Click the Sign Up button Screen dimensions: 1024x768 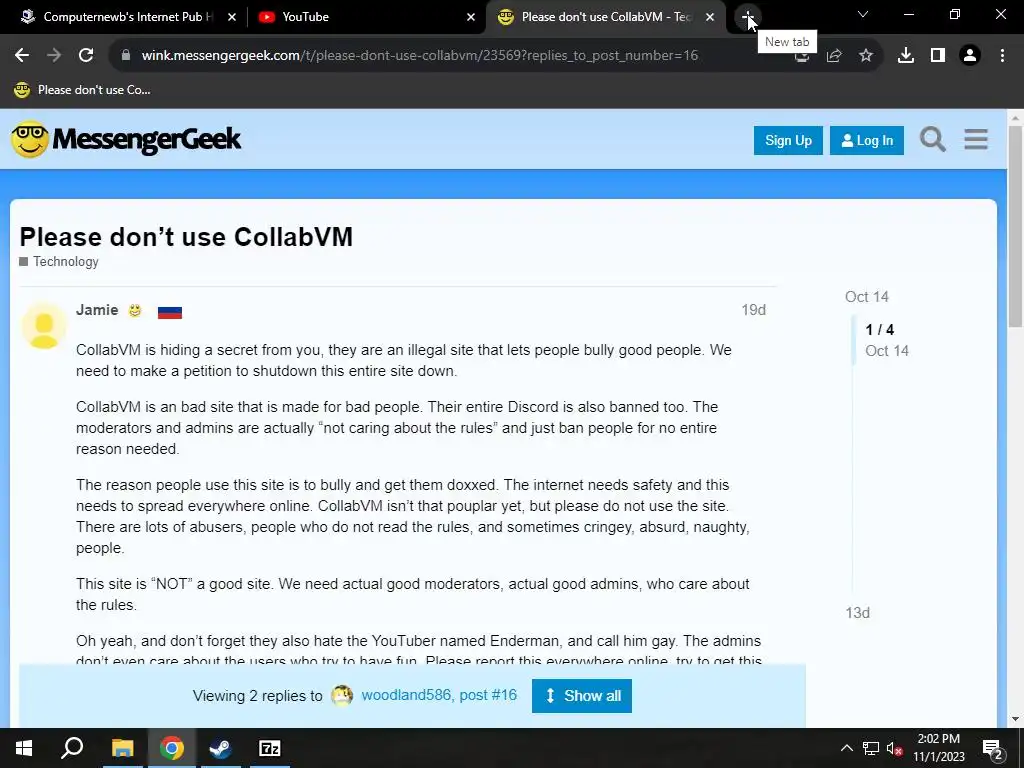788,140
